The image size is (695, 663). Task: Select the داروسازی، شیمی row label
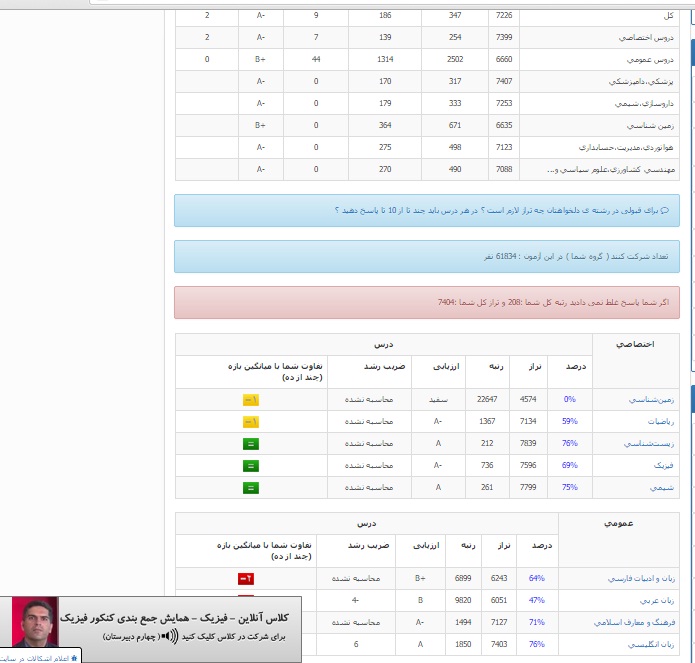point(644,104)
